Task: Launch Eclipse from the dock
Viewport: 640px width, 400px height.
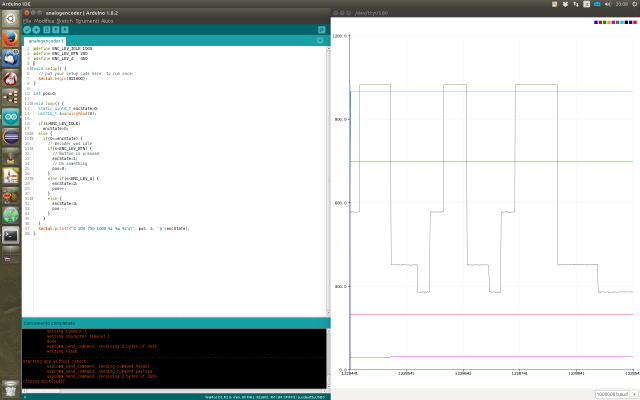Action: click(x=11, y=137)
